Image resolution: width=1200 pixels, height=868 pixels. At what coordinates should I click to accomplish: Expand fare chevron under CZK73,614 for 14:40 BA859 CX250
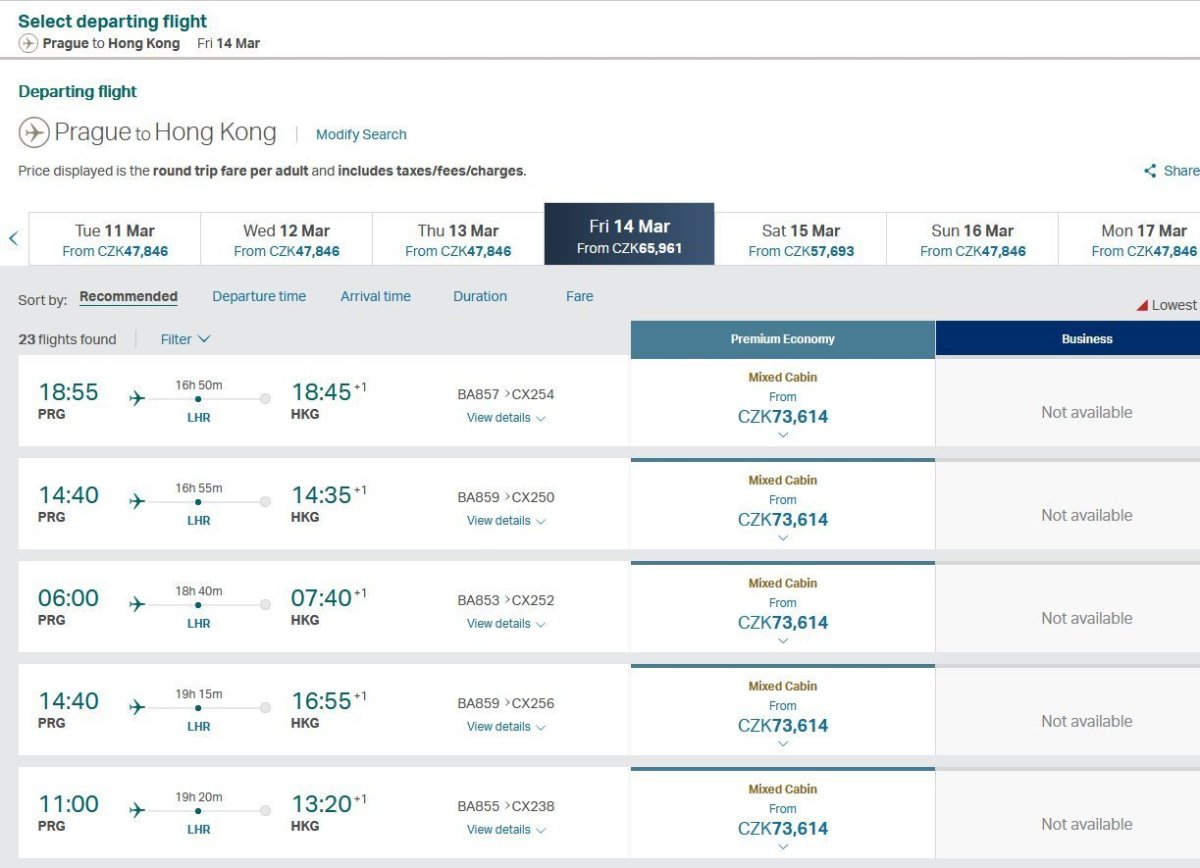pyautogui.click(x=783, y=538)
